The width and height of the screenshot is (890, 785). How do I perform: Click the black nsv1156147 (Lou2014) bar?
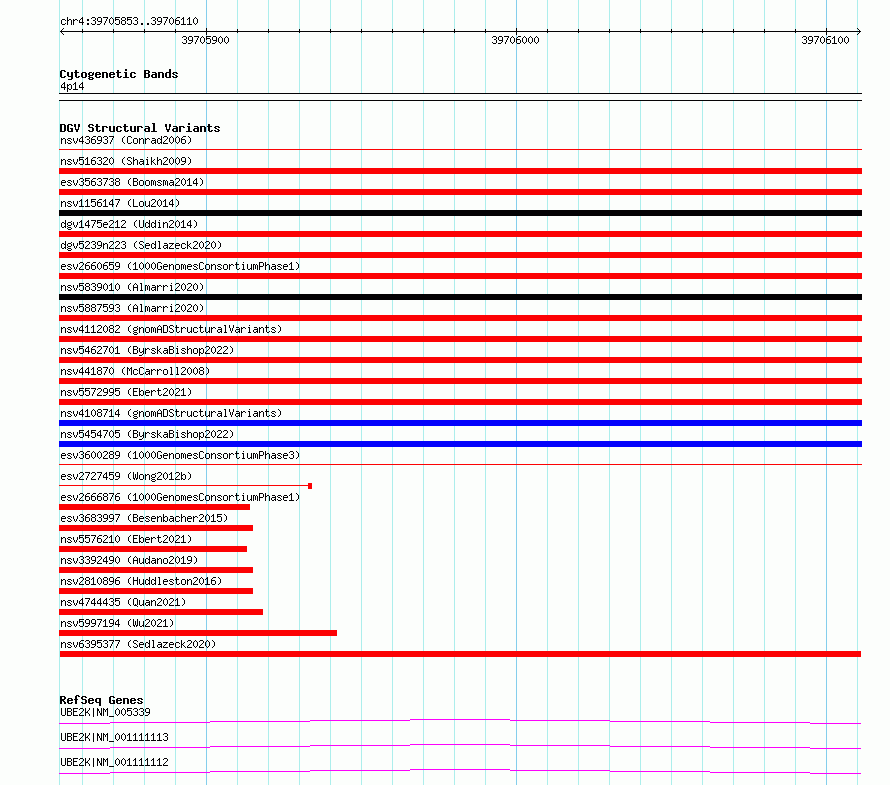pos(460,213)
